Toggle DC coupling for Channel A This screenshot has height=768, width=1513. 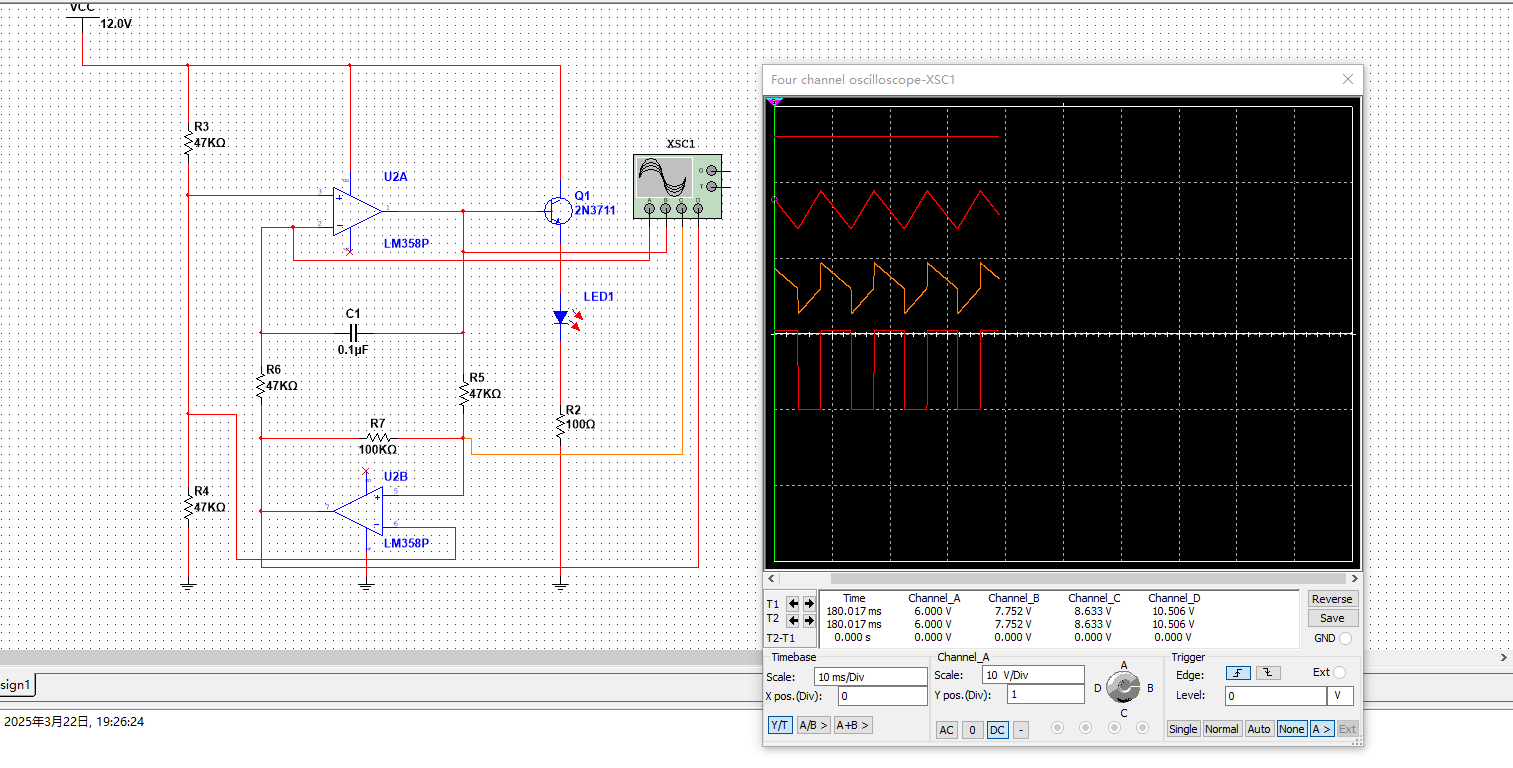997,730
